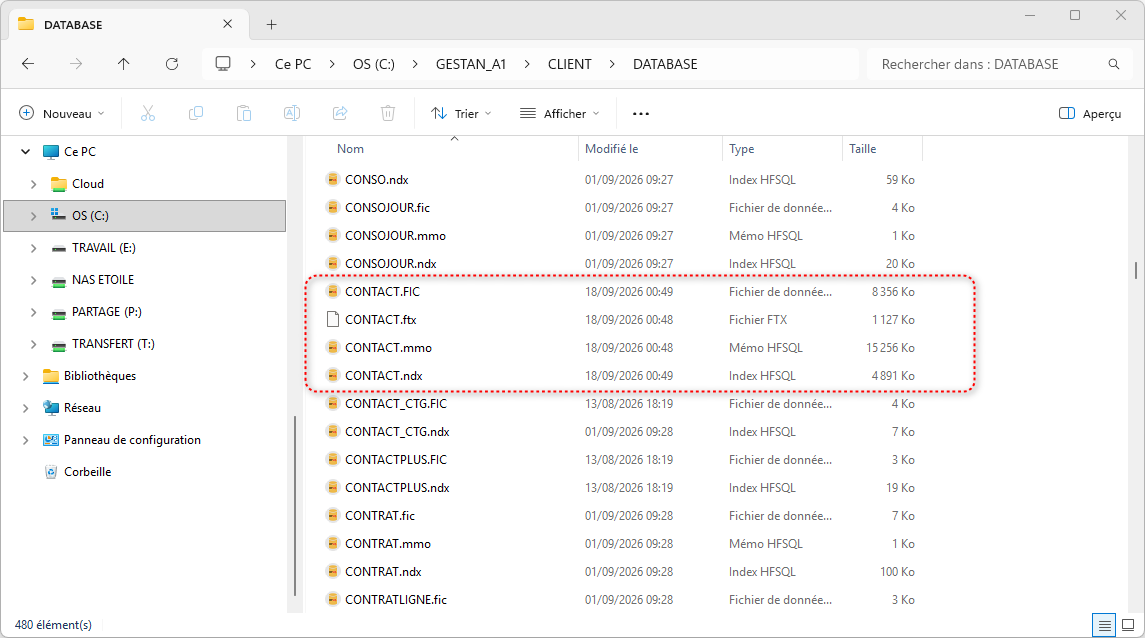The width and height of the screenshot is (1145, 638).
Task: Click the Rename icon in toolbar
Action: coord(291,113)
